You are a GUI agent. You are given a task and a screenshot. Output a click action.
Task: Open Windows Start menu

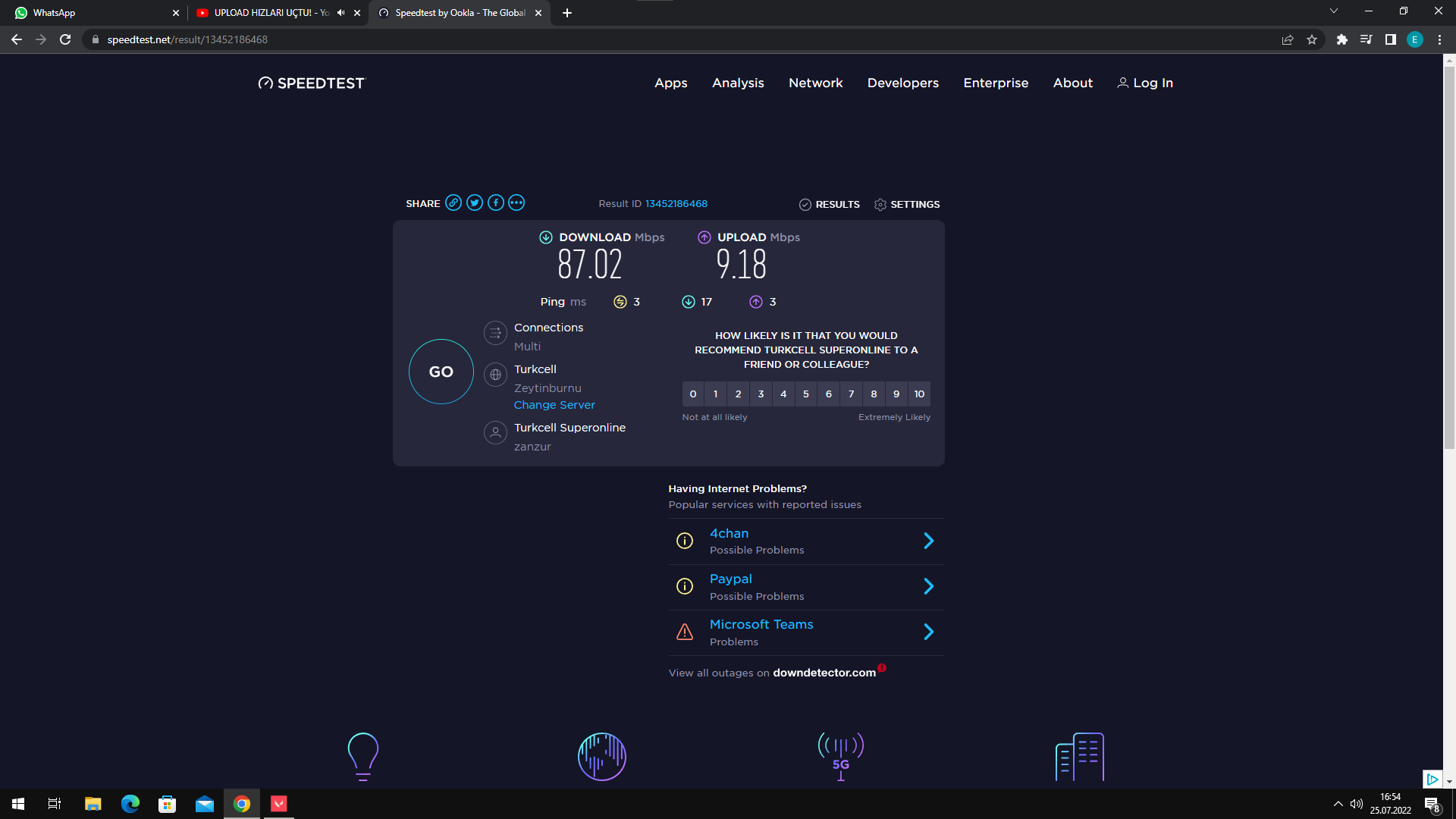coord(18,804)
